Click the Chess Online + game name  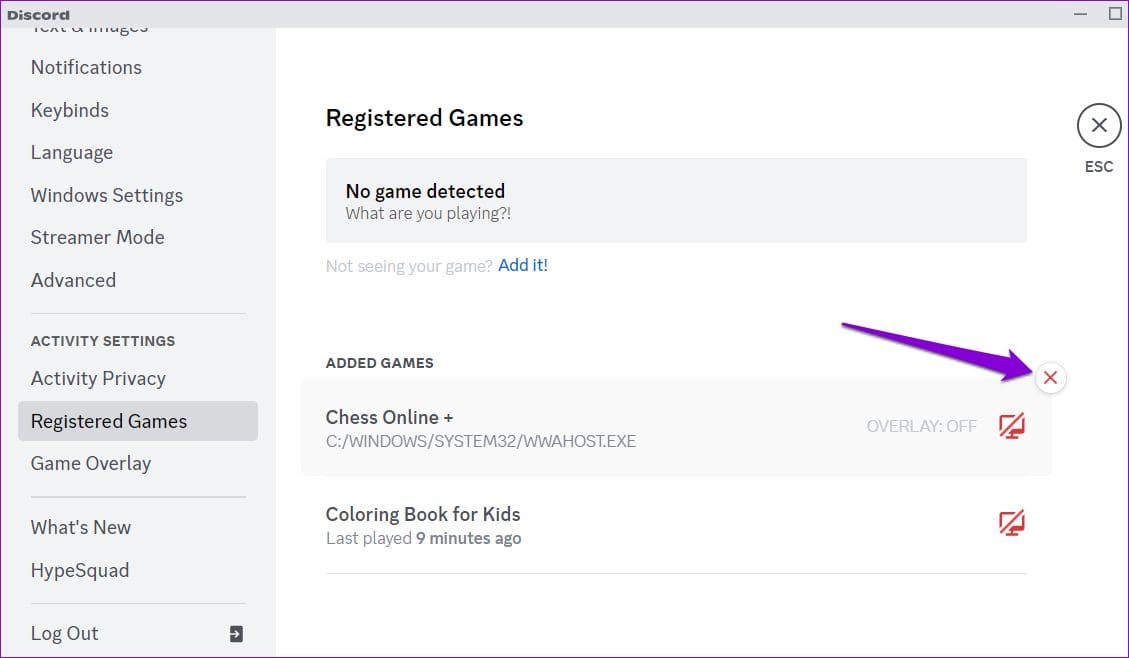click(x=390, y=417)
